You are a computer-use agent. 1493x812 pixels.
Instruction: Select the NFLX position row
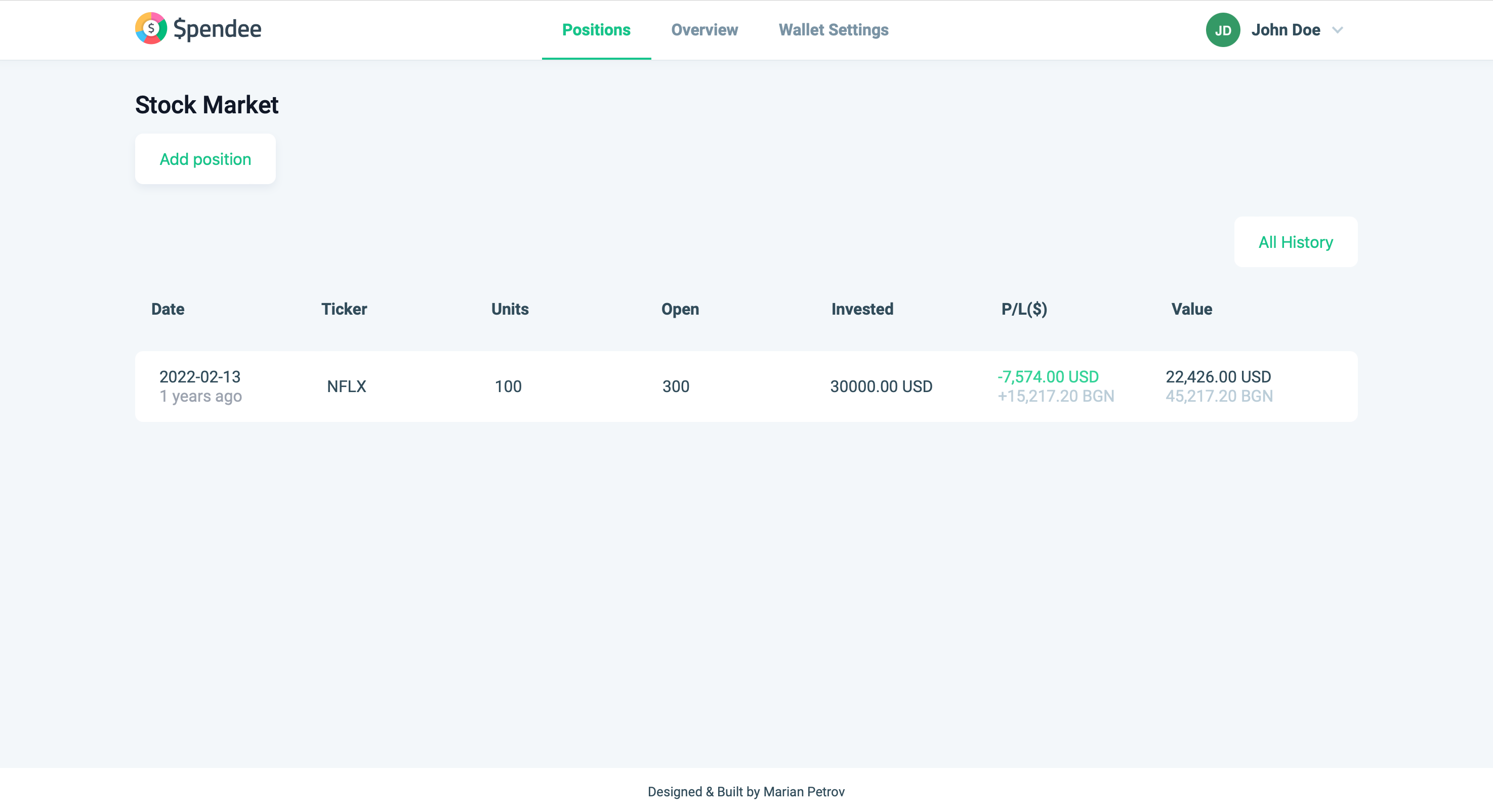[746, 387]
